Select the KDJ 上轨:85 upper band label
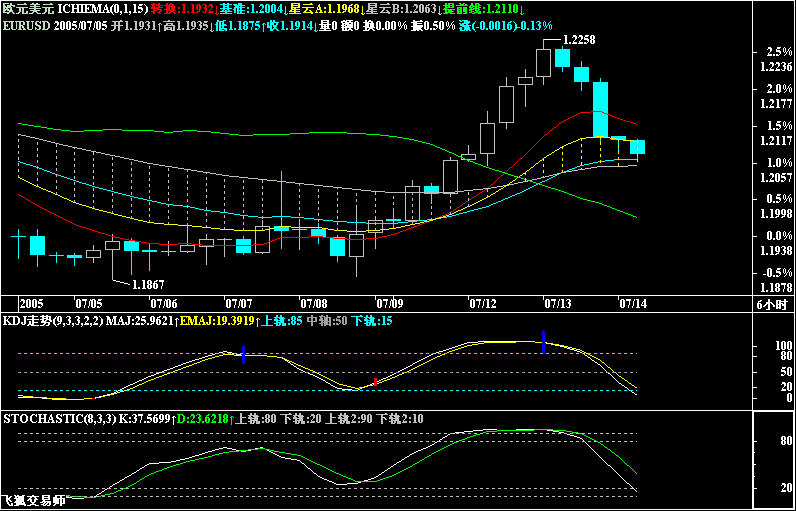 tap(281, 321)
